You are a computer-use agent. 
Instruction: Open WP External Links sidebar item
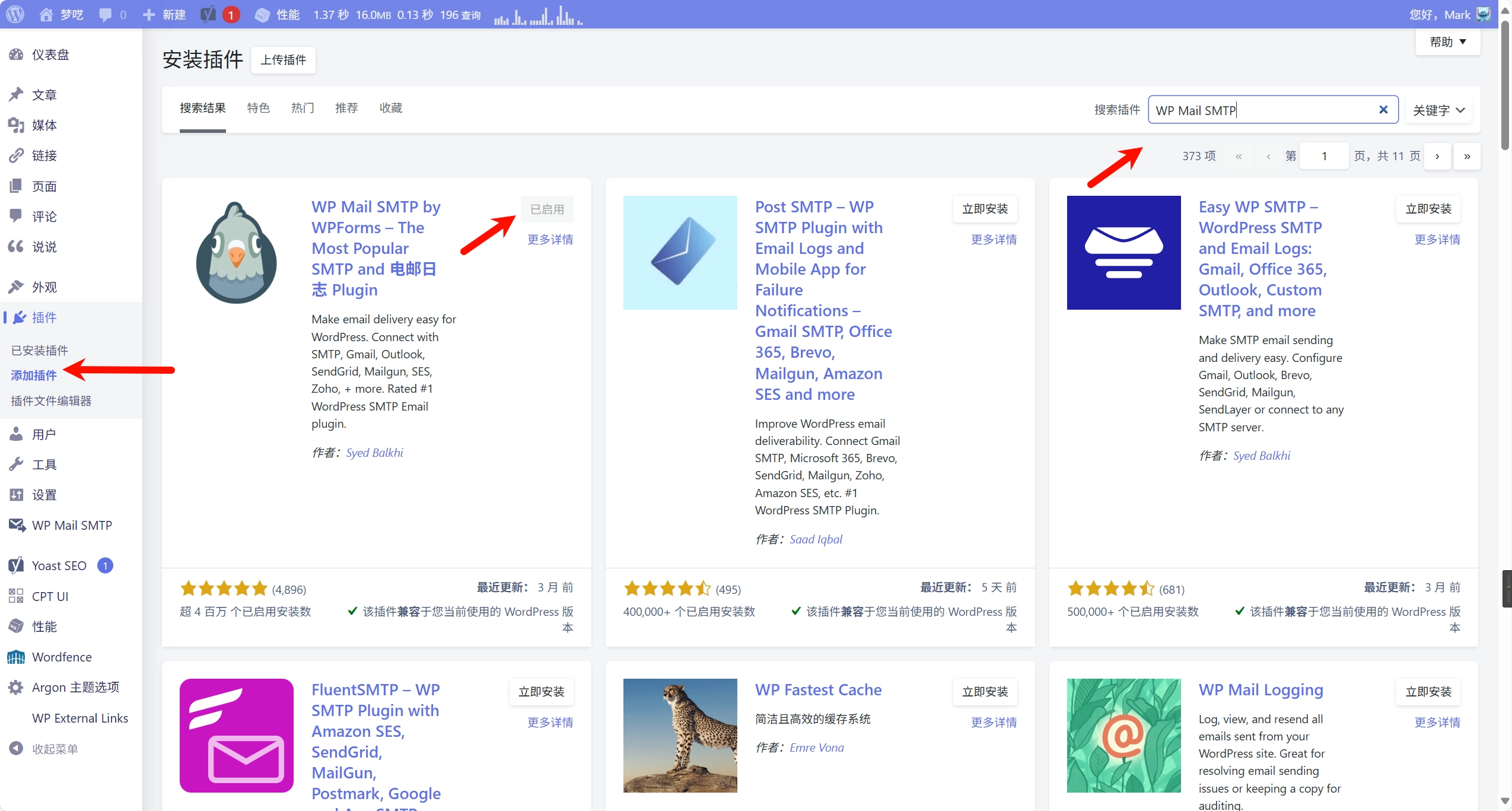click(80, 718)
